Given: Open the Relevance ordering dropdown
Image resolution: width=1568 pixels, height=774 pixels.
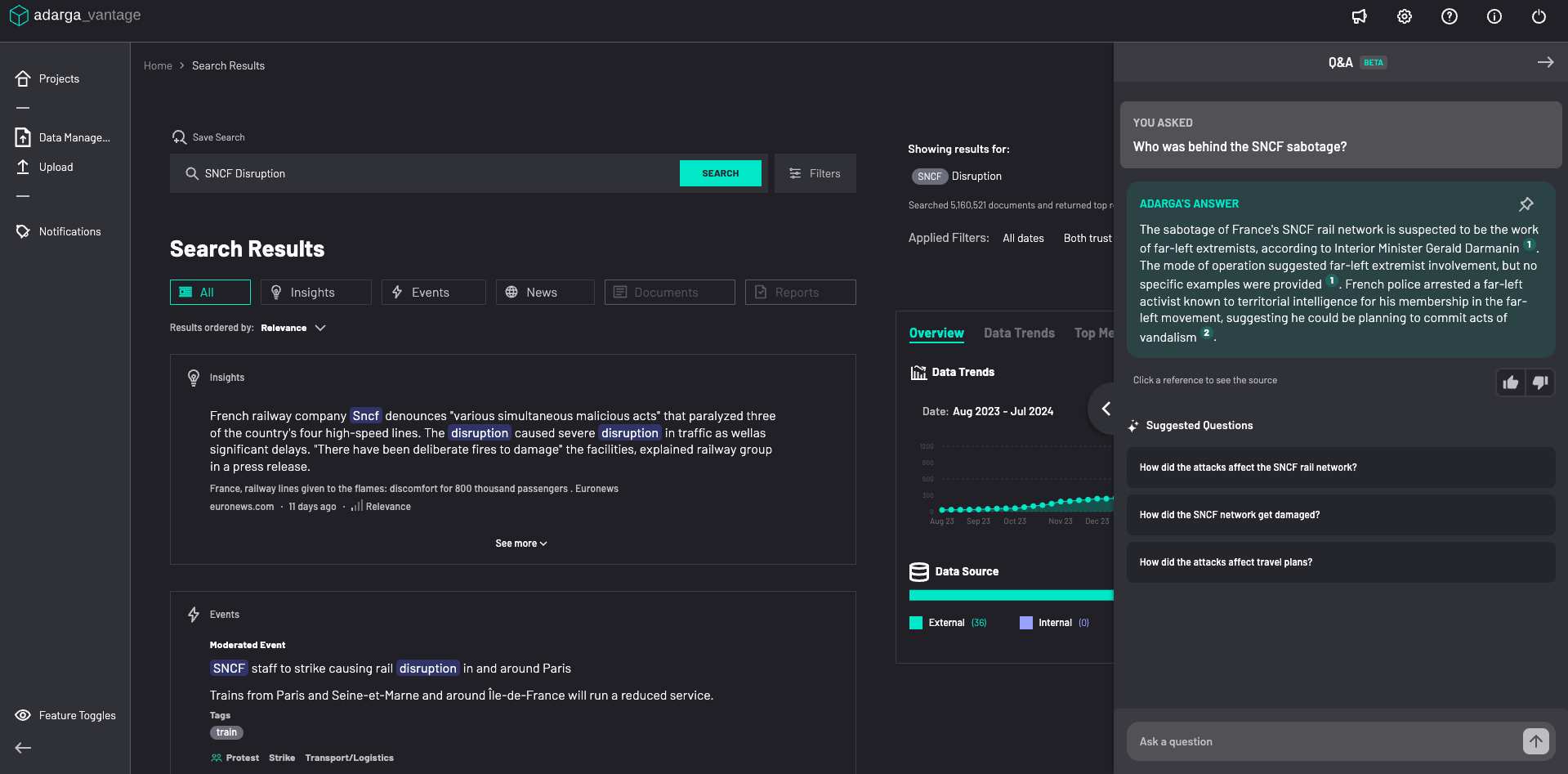Looking at the screenshot, I should click(293, 328).
